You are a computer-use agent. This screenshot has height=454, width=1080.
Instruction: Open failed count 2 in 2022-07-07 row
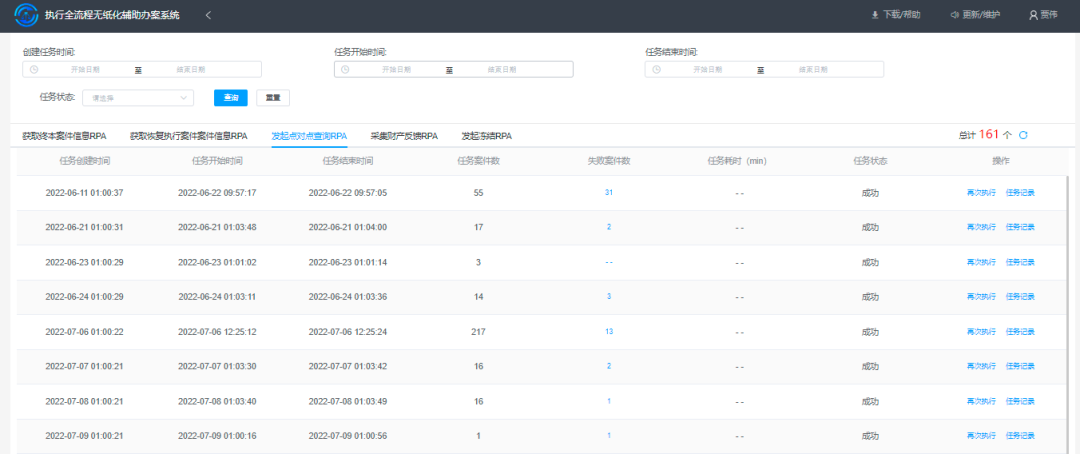coord(609,366)
